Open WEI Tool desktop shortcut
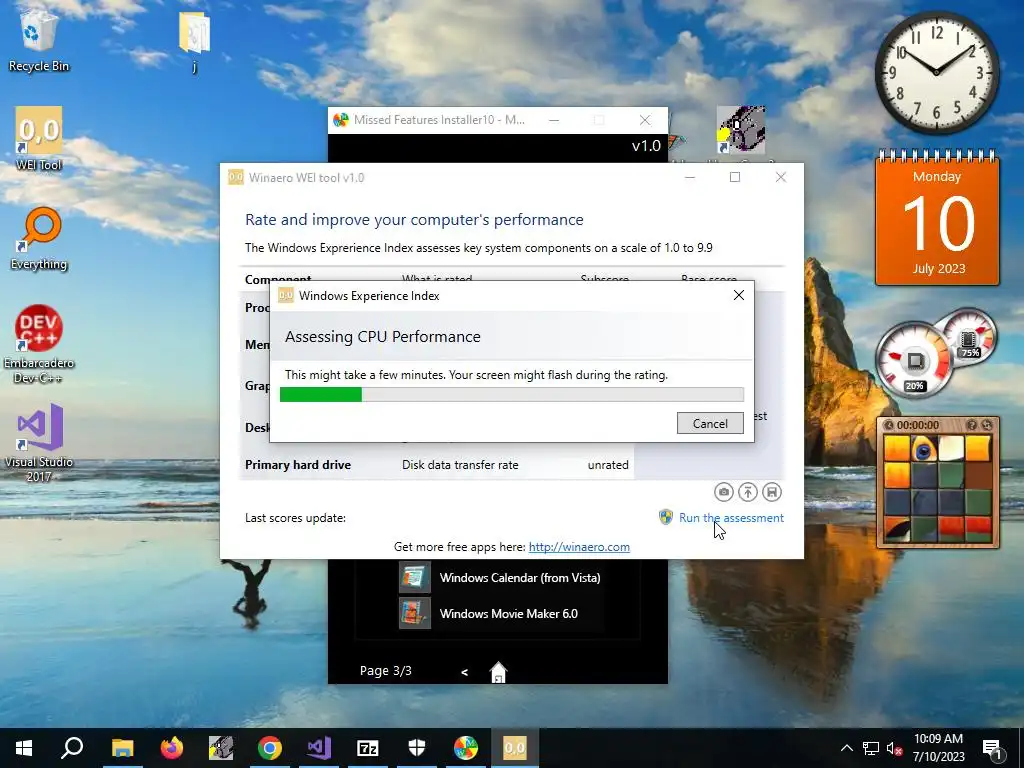1024x768 pixels. coord(39,139)
